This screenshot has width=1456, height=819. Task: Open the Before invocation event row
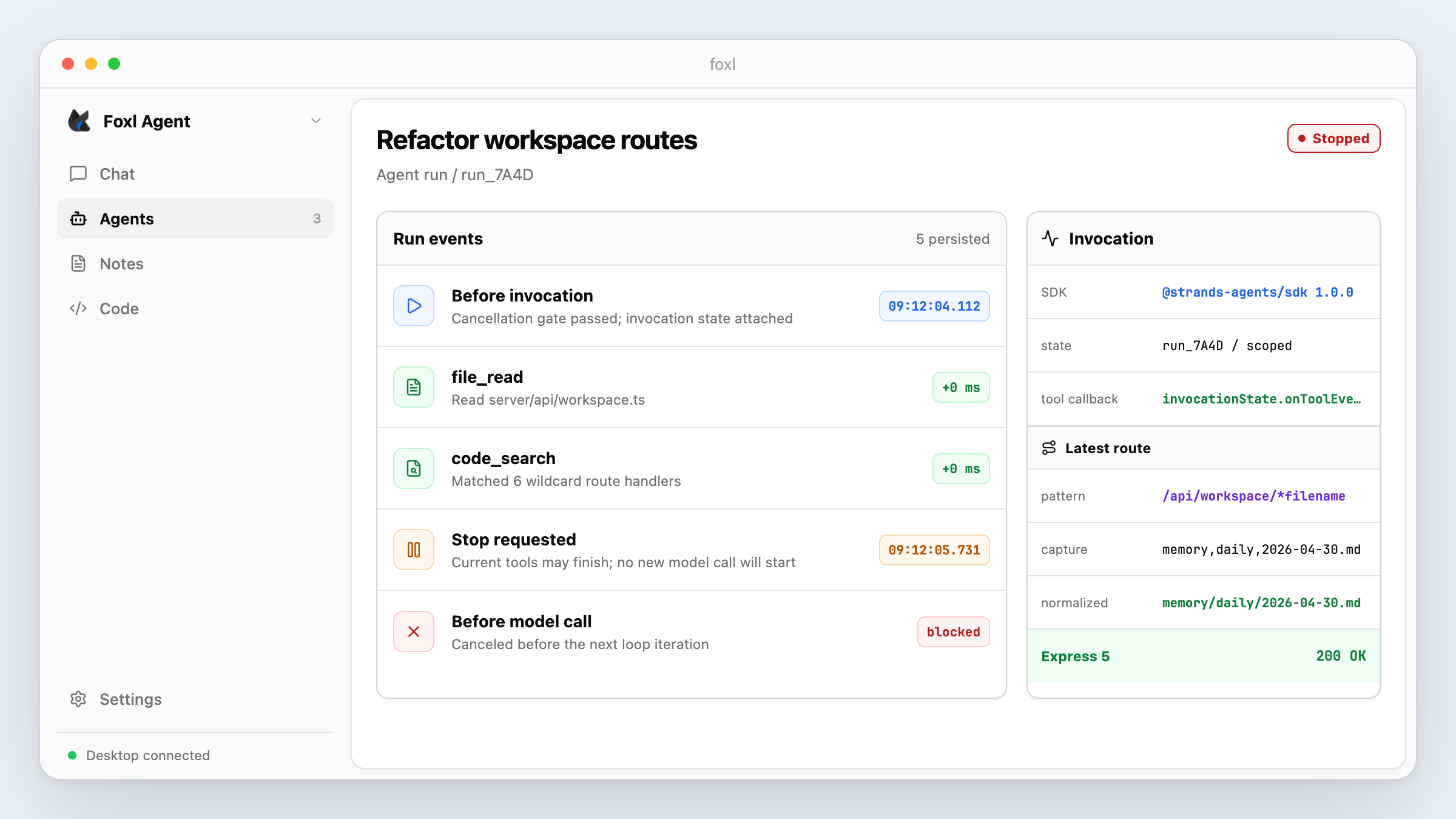[692, 306]
